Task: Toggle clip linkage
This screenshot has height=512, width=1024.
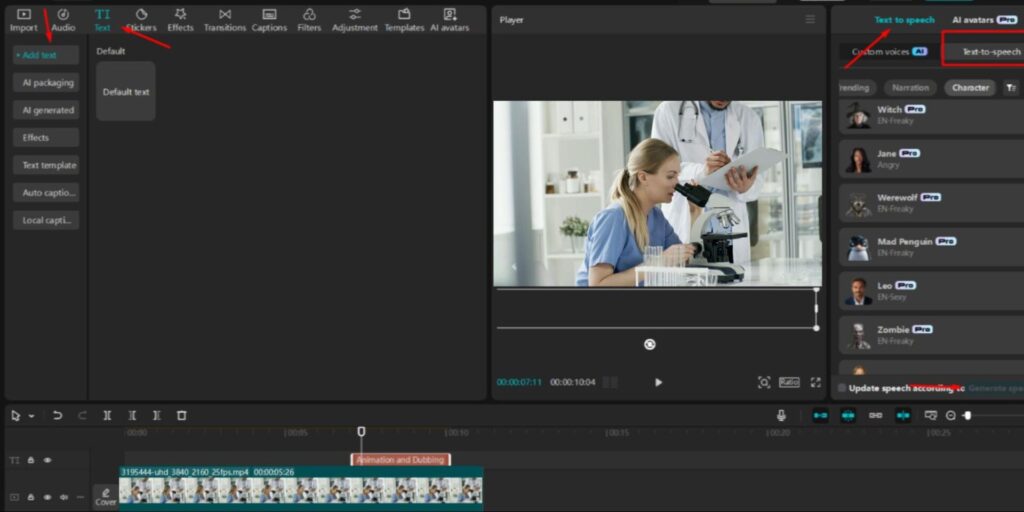Action: [x=876, y=415]
